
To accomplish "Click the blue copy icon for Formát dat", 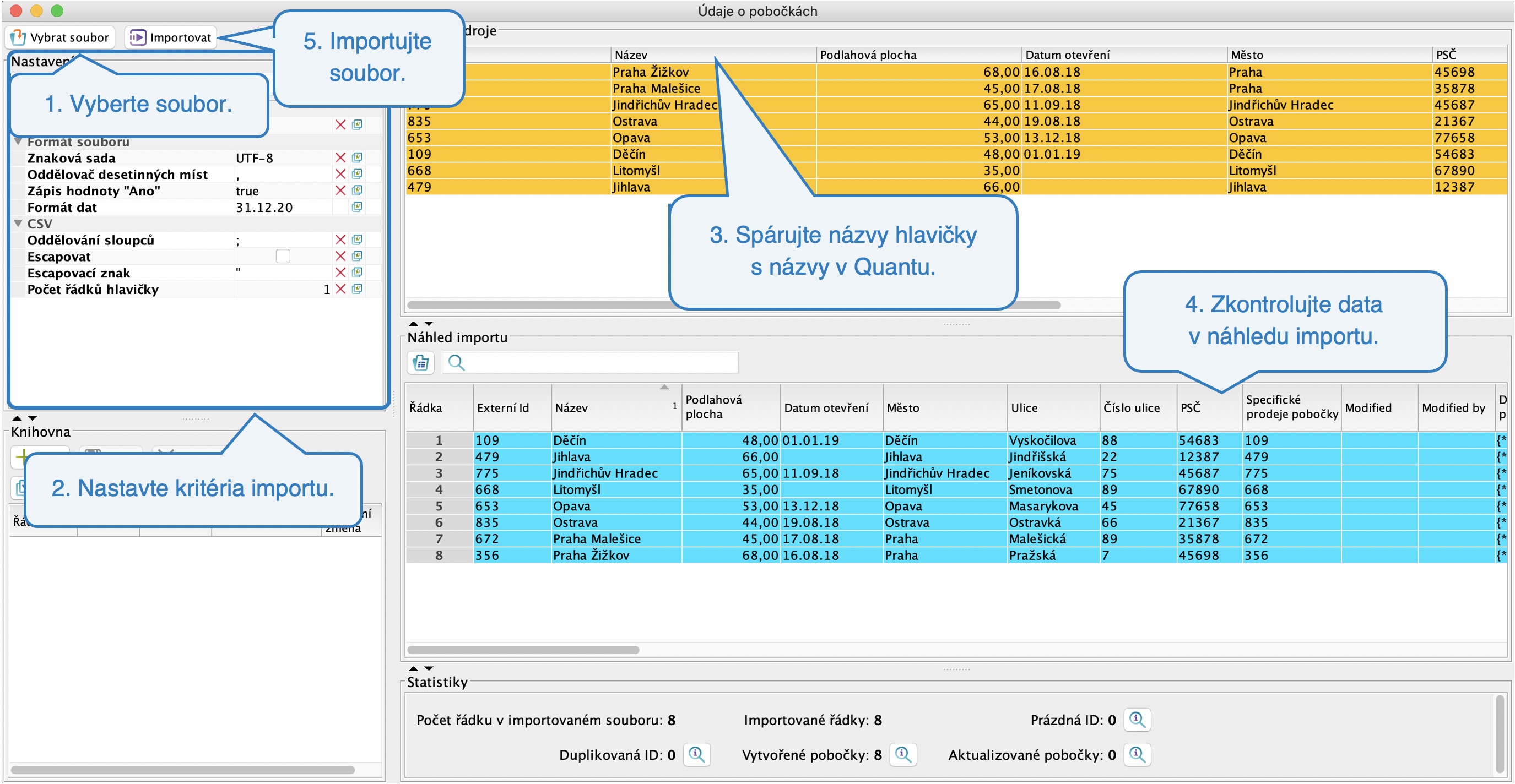I will [x=357, y=207].
